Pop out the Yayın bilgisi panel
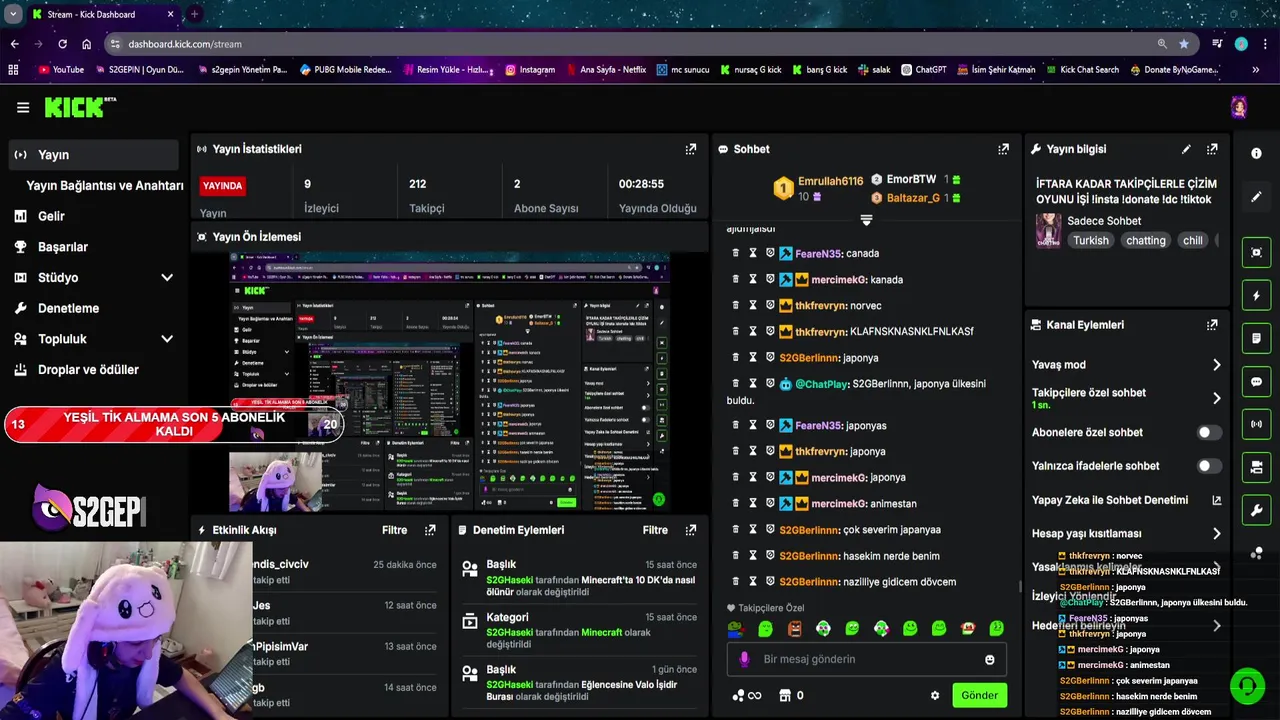This screenshot has height=720, width=1280. [x=1212, y=149]
